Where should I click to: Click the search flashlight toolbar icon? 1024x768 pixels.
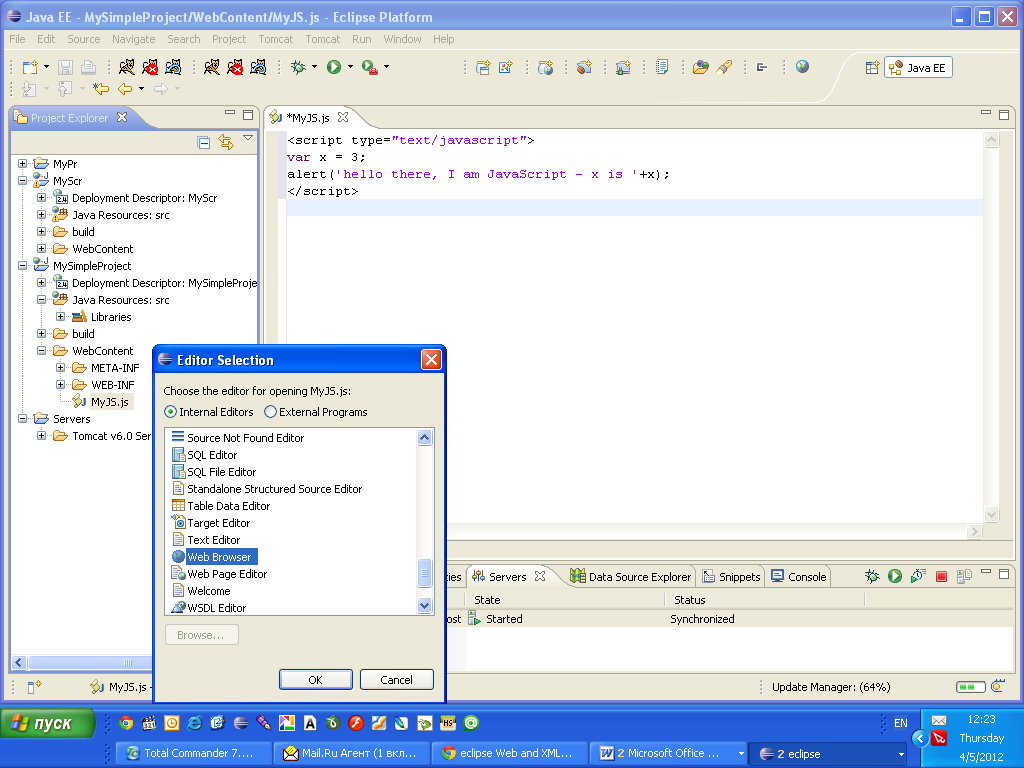[x=724, y=67]
